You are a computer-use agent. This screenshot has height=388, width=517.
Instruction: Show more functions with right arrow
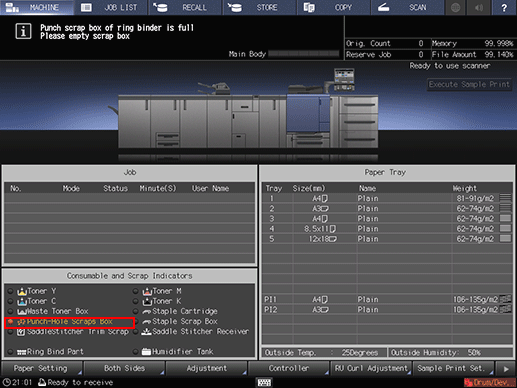[505, 369]
